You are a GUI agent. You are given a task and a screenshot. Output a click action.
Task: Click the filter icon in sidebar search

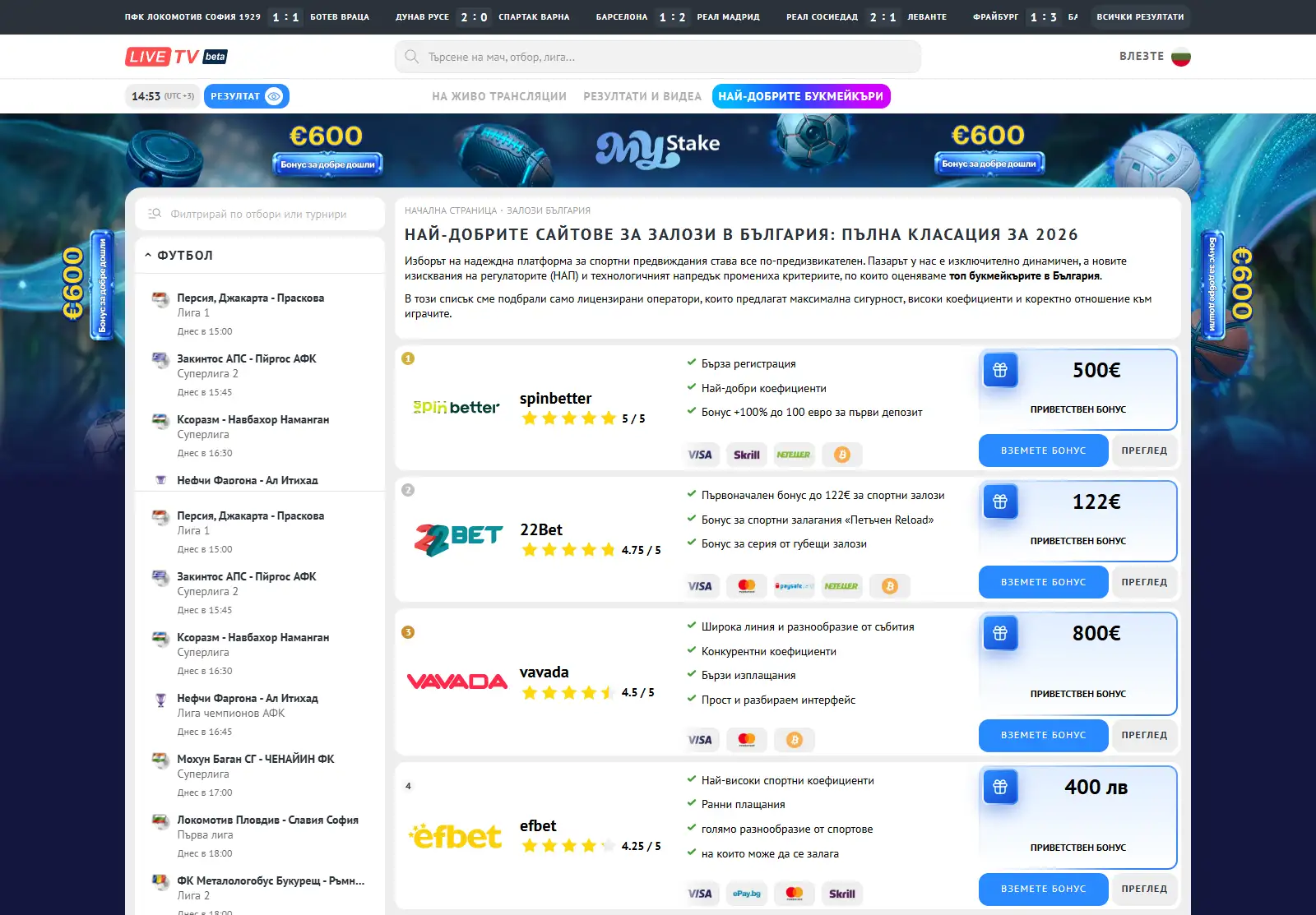(x=155, y=214)
